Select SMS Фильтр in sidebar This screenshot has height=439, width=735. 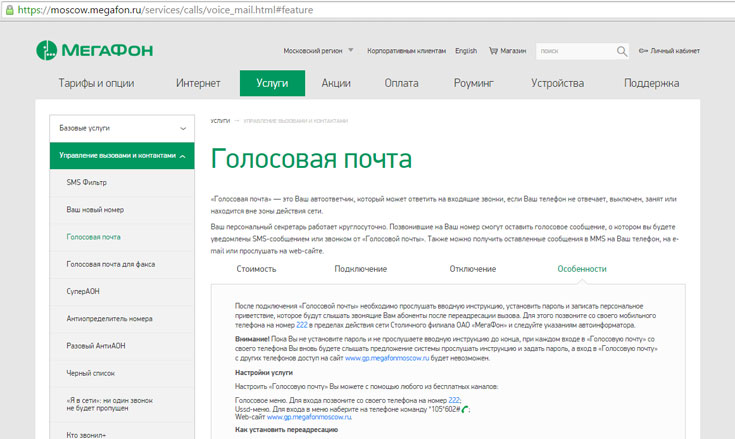tap(87, 182)
